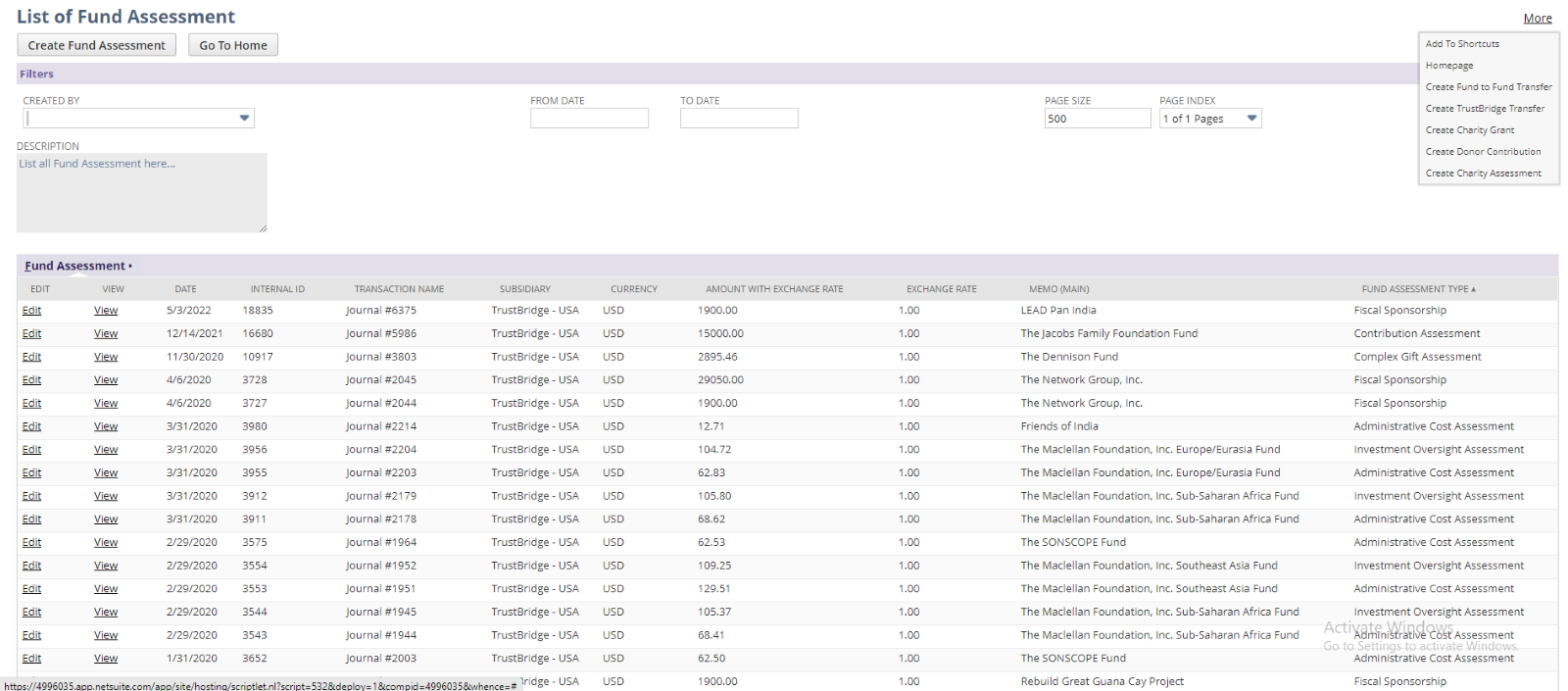Click the Create Fund Assessment button

[96, 45]
